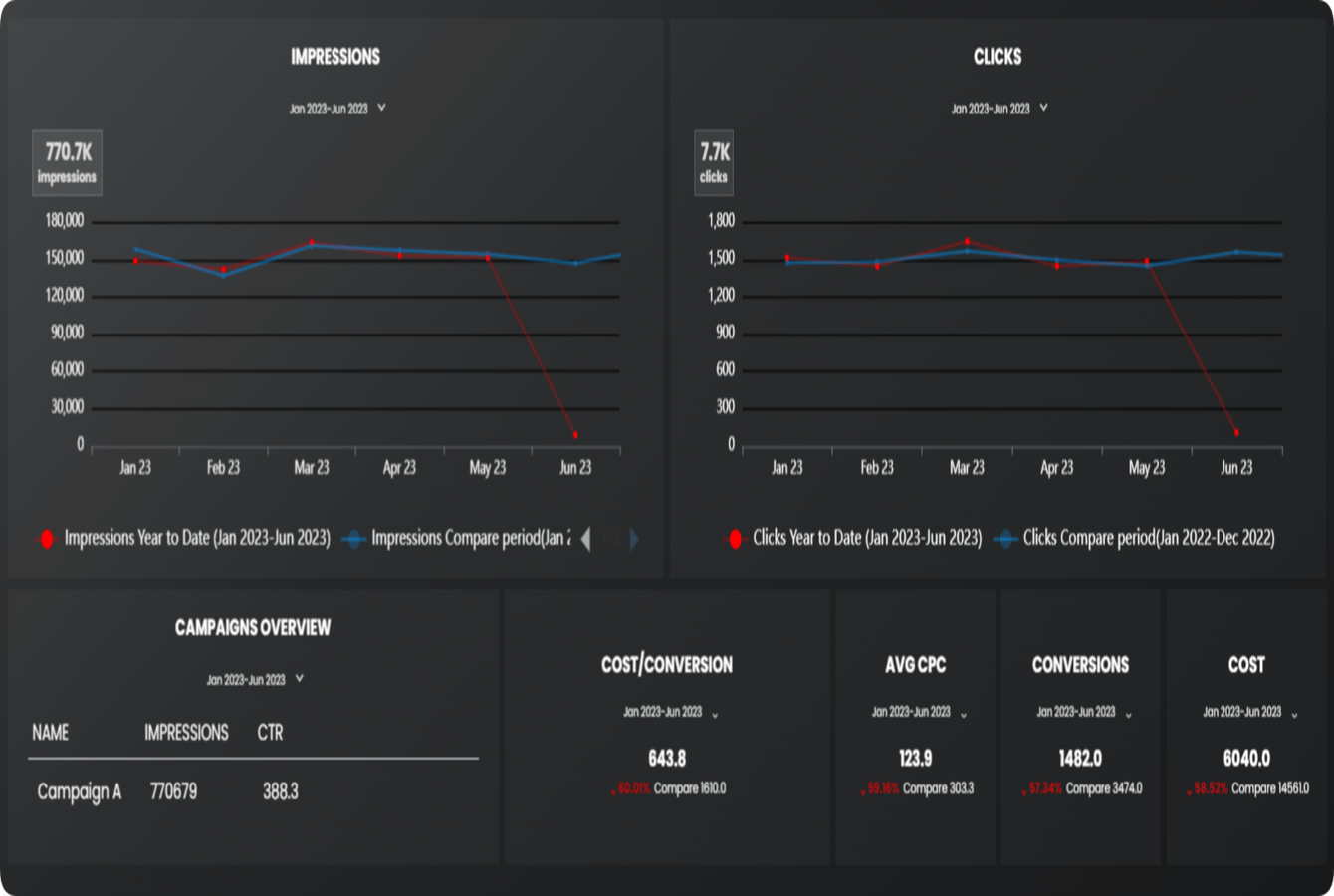Viewport: 1334px width, 896px height.
Task: Click the 1482.0 Conversions value
Action: (x=1081, y=759)
